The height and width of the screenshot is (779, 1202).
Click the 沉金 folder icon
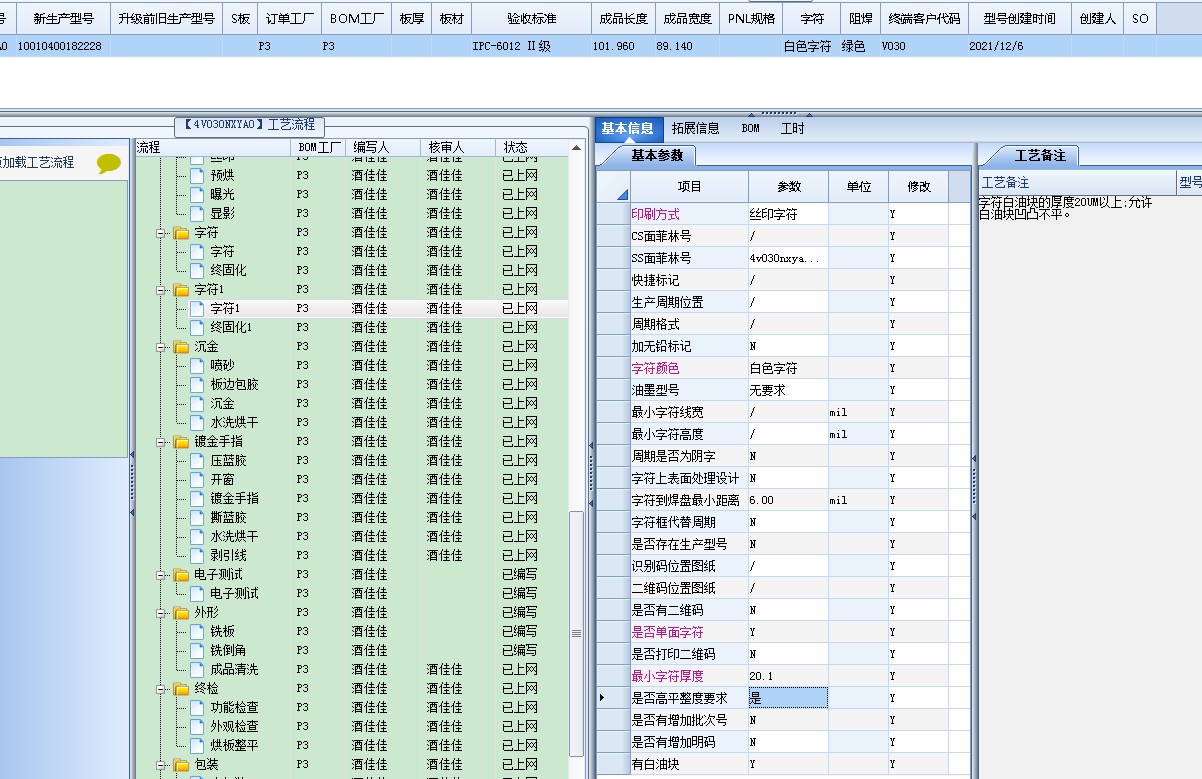181,347
